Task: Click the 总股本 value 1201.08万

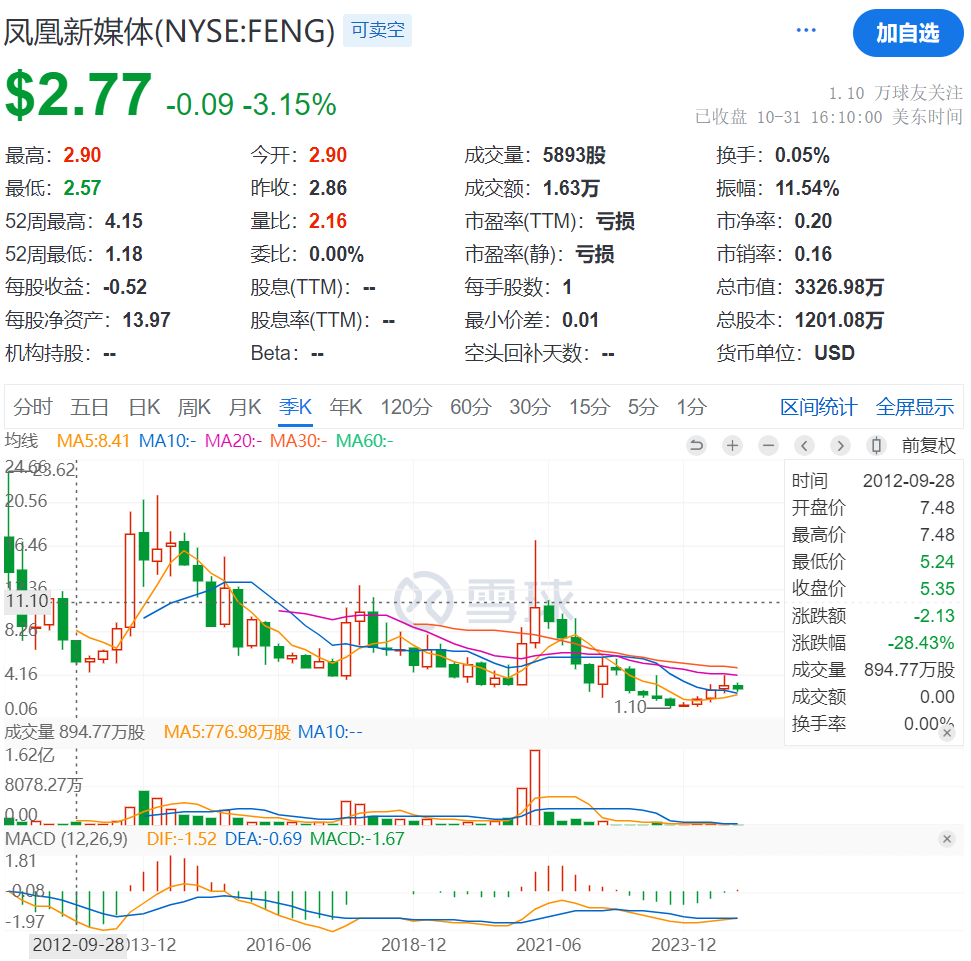Action: pos(839,320)
